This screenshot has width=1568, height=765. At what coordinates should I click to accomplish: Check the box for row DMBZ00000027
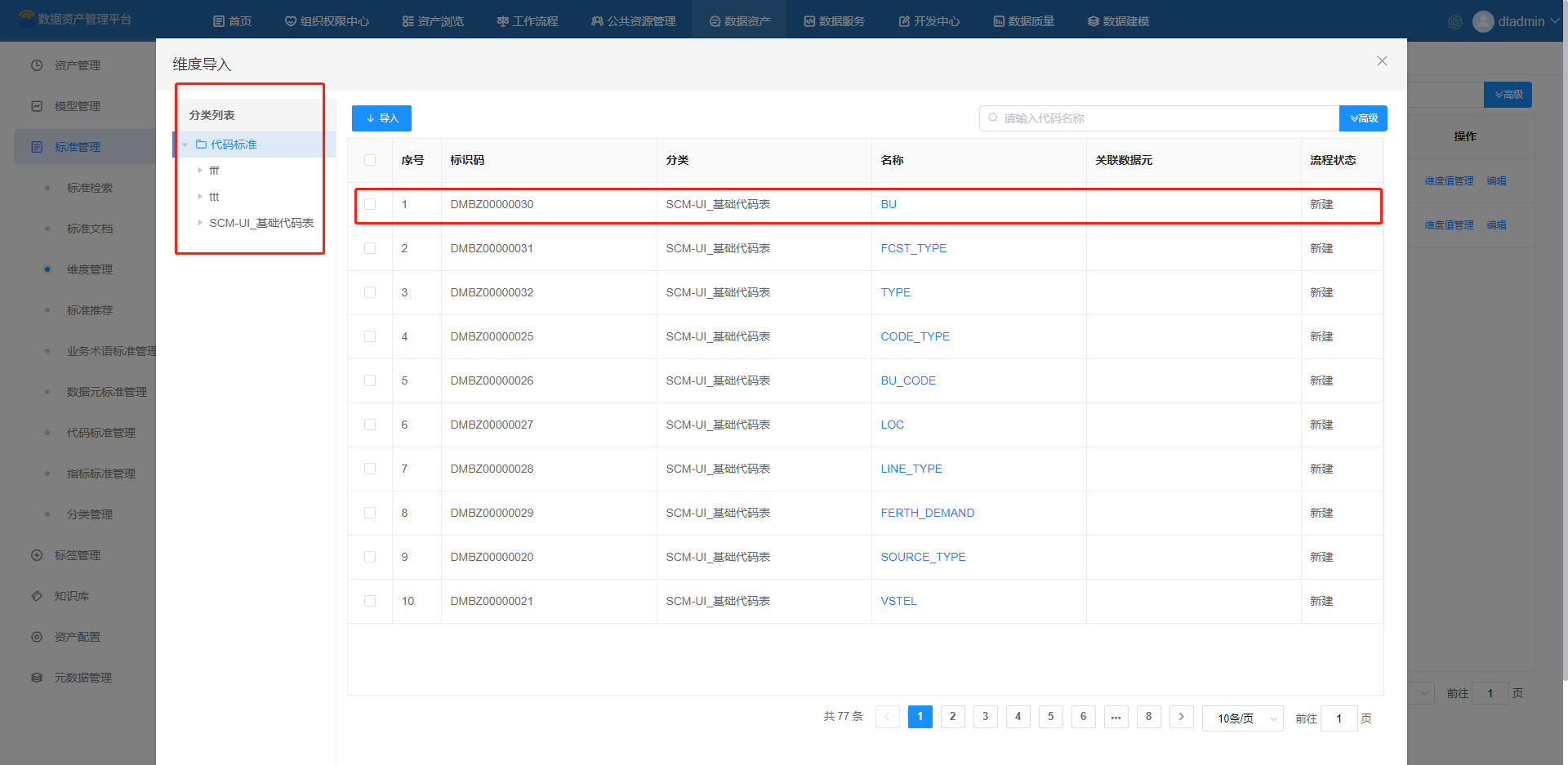point(370,425)
